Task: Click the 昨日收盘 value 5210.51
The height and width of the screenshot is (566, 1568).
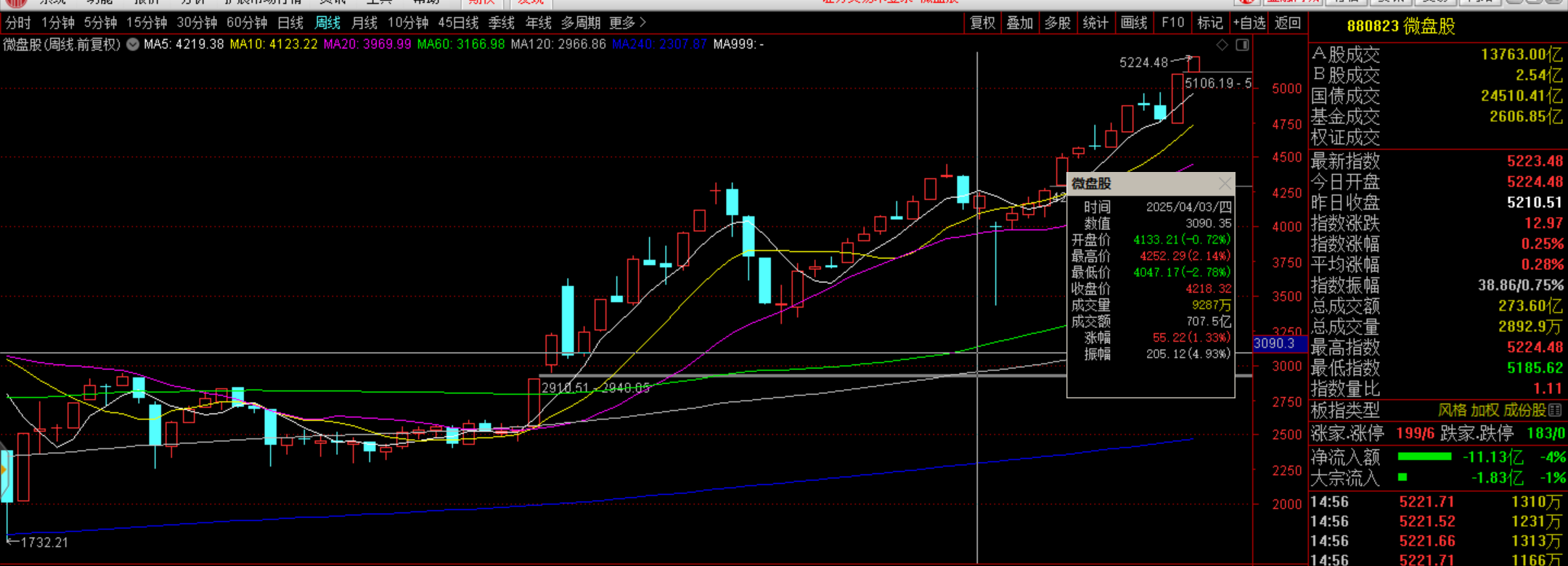Action: pos(1535,202)
